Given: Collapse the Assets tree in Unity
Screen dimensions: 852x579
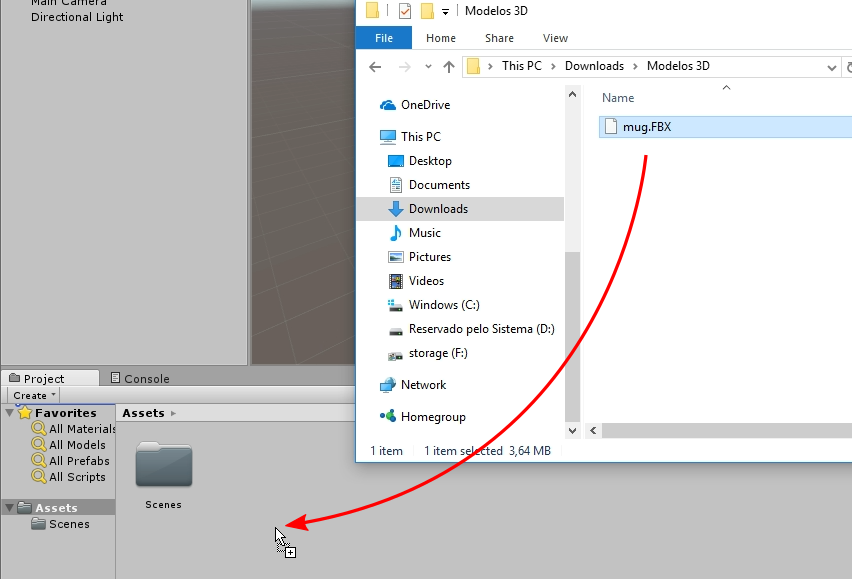Looking at the screenshot, I should point(9,508).
